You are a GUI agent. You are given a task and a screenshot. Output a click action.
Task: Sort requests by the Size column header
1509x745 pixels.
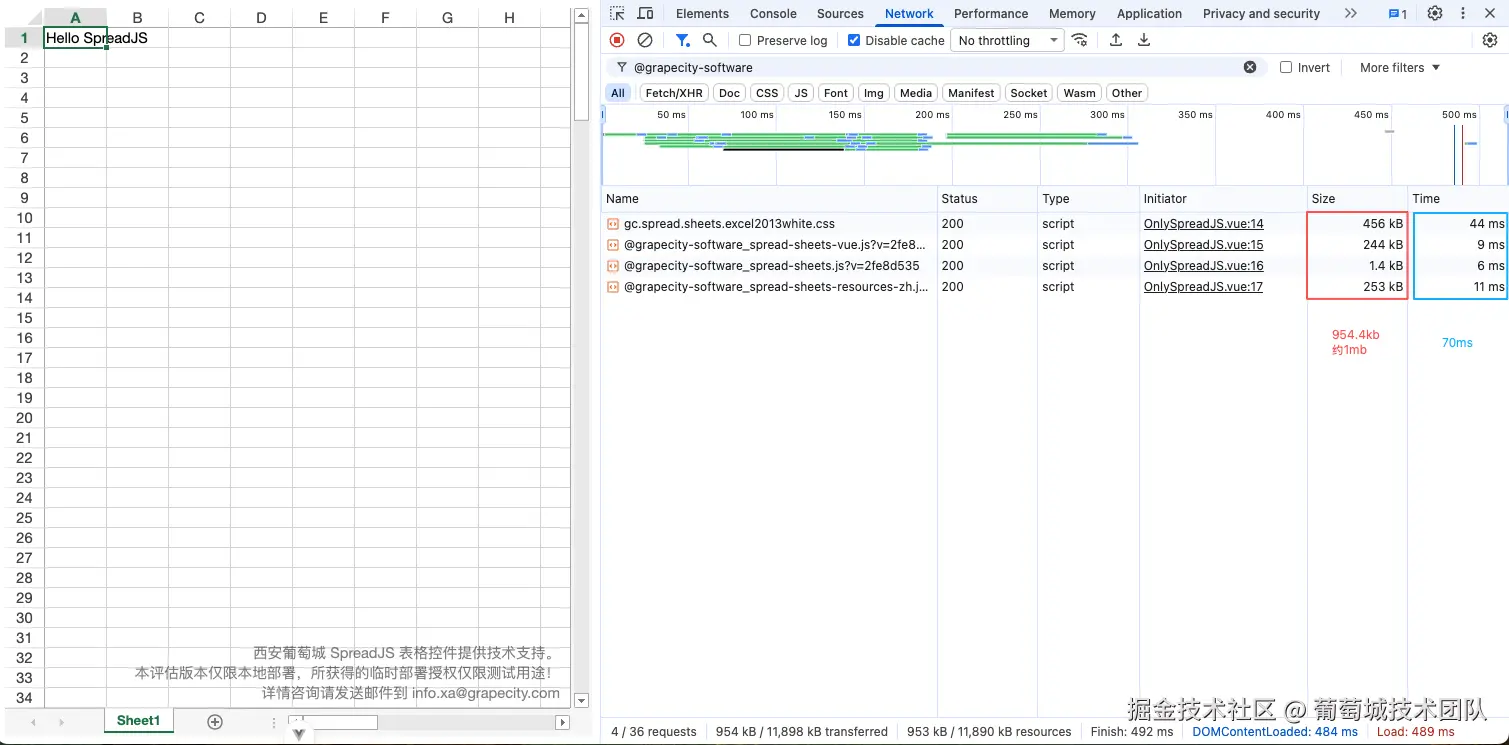[1357, 199]
